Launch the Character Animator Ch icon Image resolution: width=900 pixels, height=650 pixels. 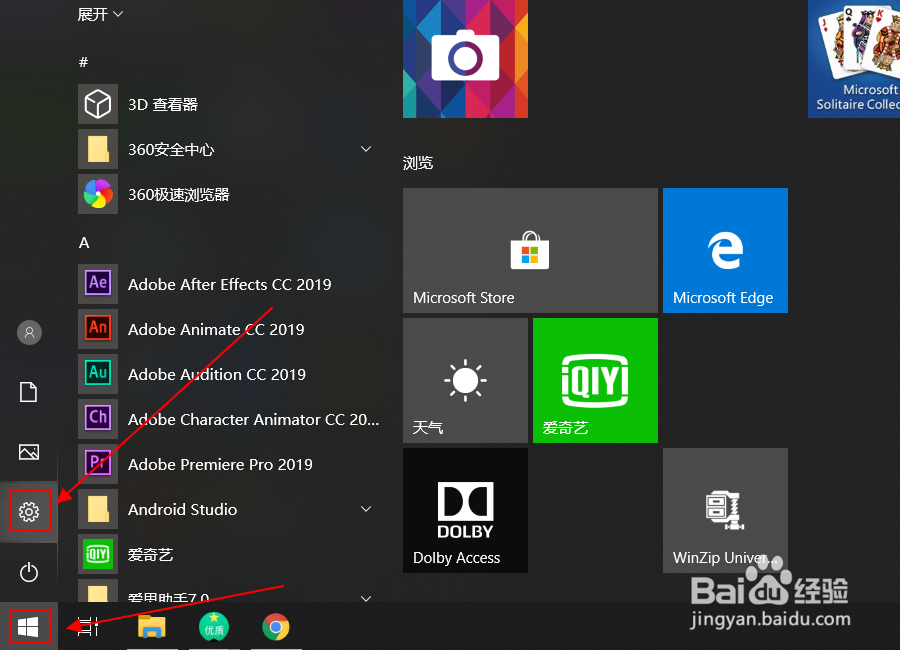pos(98,419)
